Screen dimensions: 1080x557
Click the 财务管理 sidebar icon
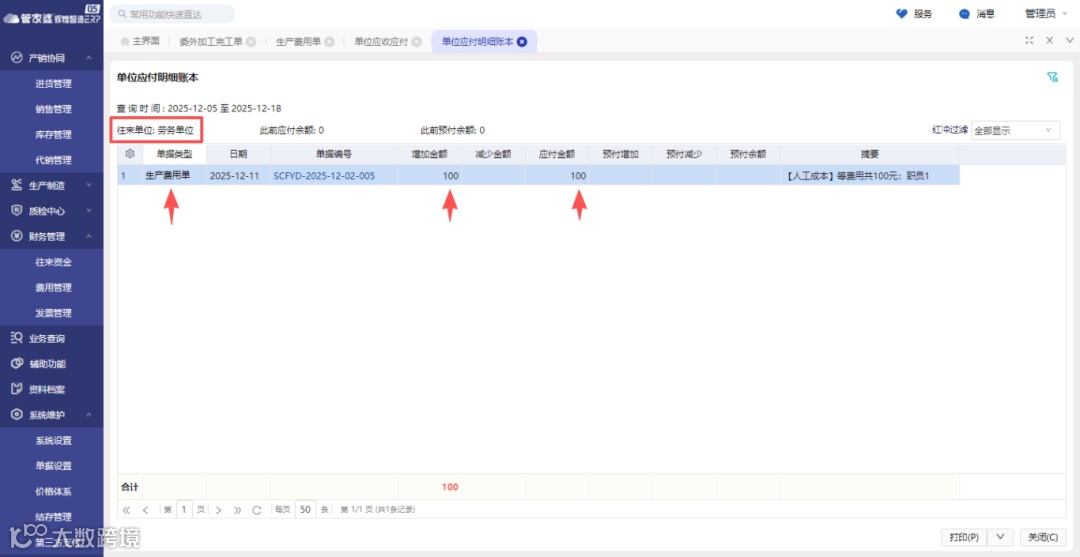17,236
